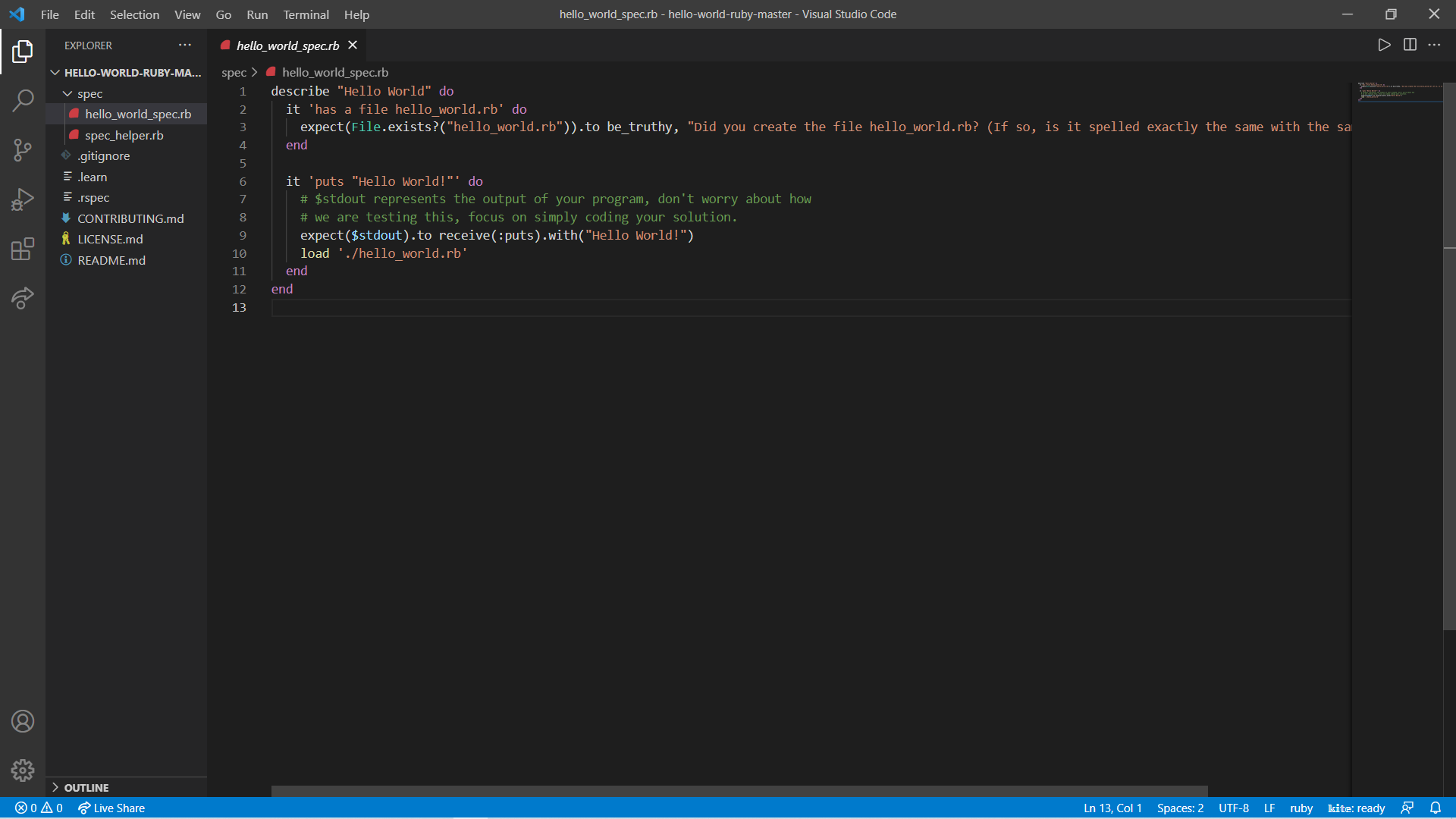Image resolution: width=1456 pixels, height=819 pixels.
Task: Open the Extensions view
Action: pos(23,249)
